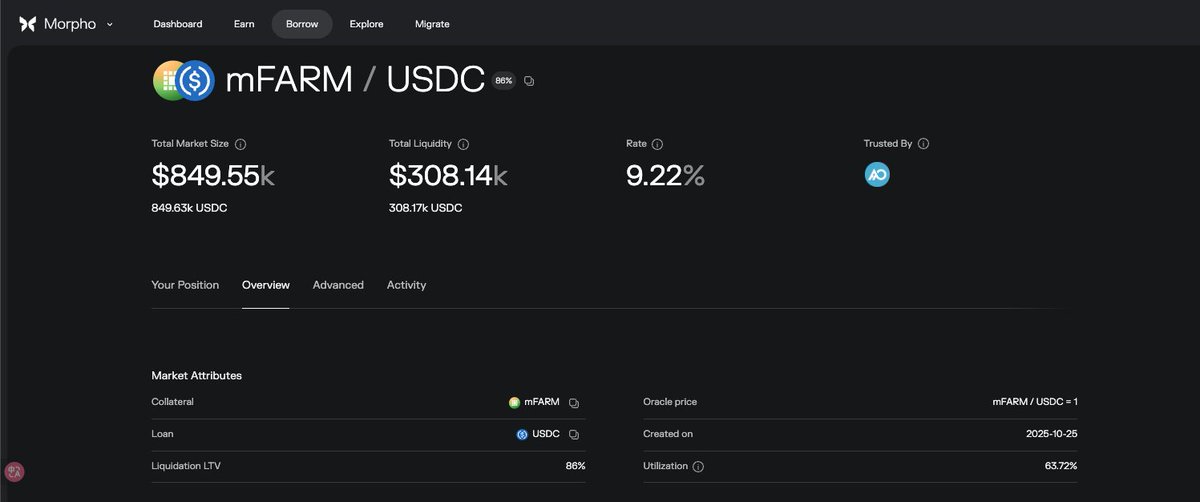The height and width of the screenshot is (502, 1200).
Task: Click the Collateral row label
Action: tap(172, 402)
